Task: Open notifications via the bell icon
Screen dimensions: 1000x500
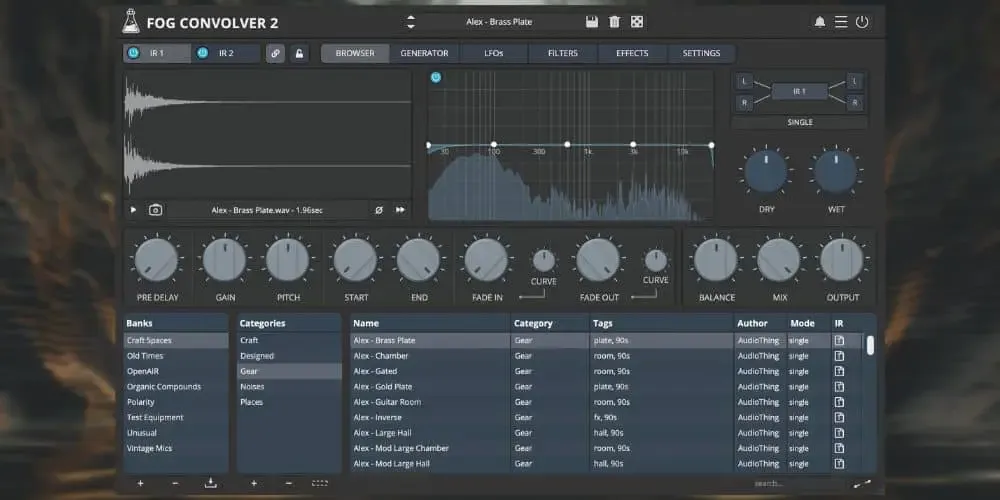Action: pos(820,22)
